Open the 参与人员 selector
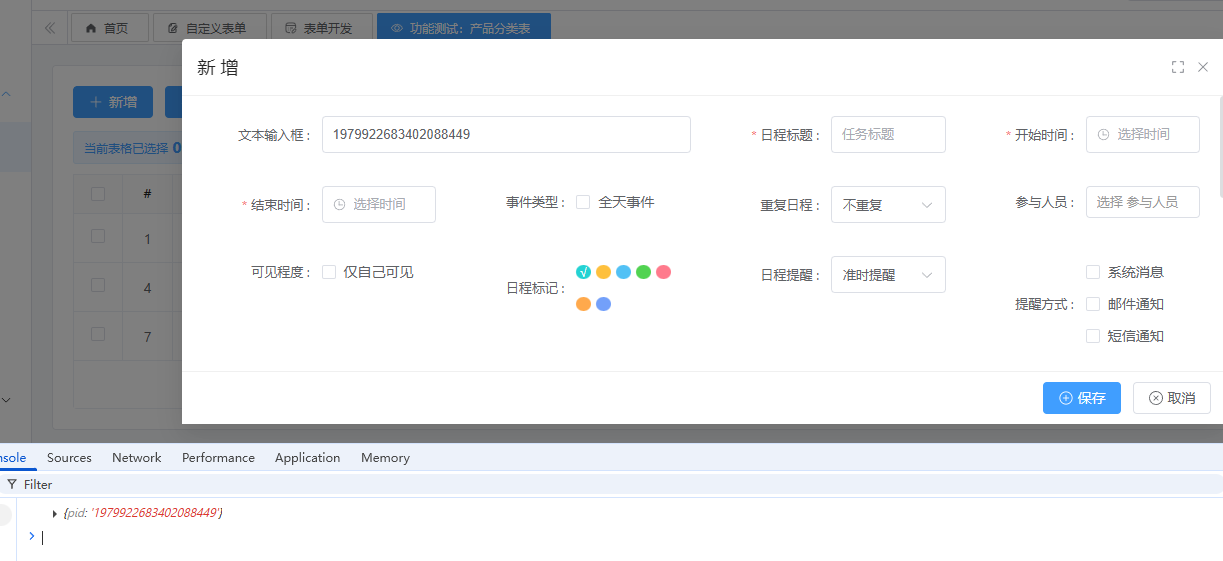 click(1142, 202)
